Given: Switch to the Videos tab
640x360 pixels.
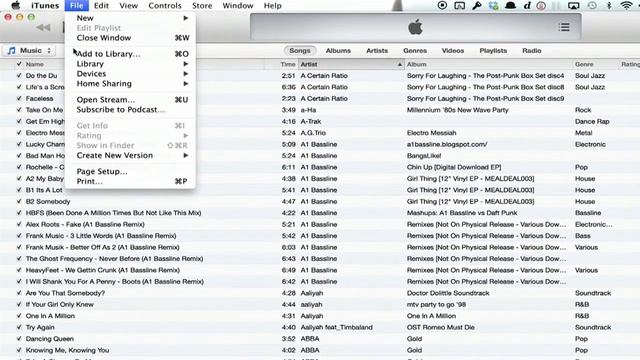Looking at the screenshot, I should click(x=453, y=51).
